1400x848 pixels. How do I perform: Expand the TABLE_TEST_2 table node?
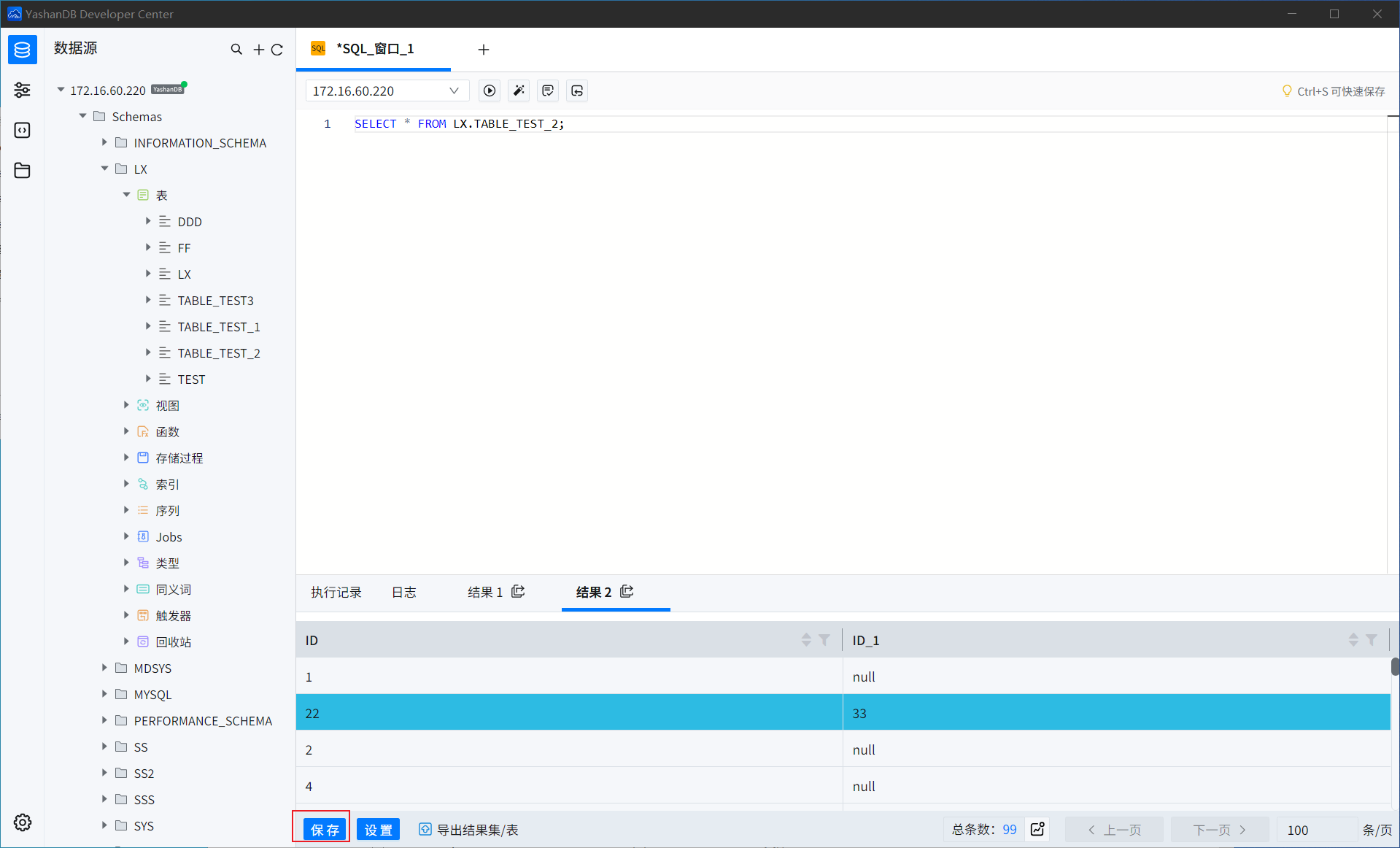click(148, 352)
